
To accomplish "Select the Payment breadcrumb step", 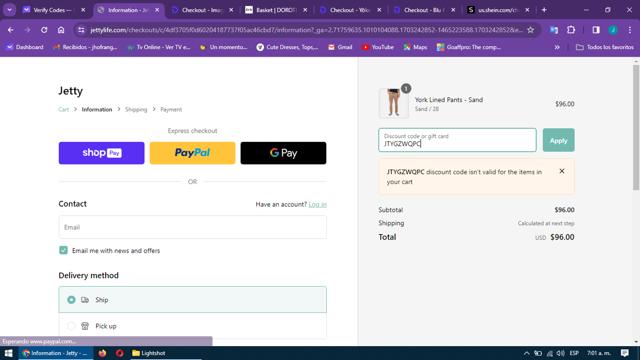I will 171,109.
